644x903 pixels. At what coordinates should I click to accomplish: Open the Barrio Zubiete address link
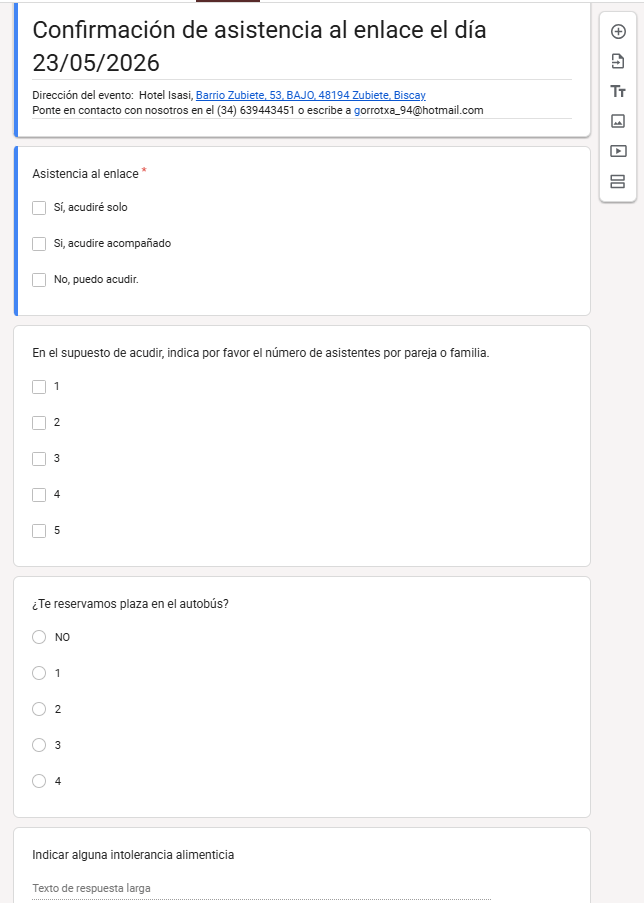click(310, 95)
